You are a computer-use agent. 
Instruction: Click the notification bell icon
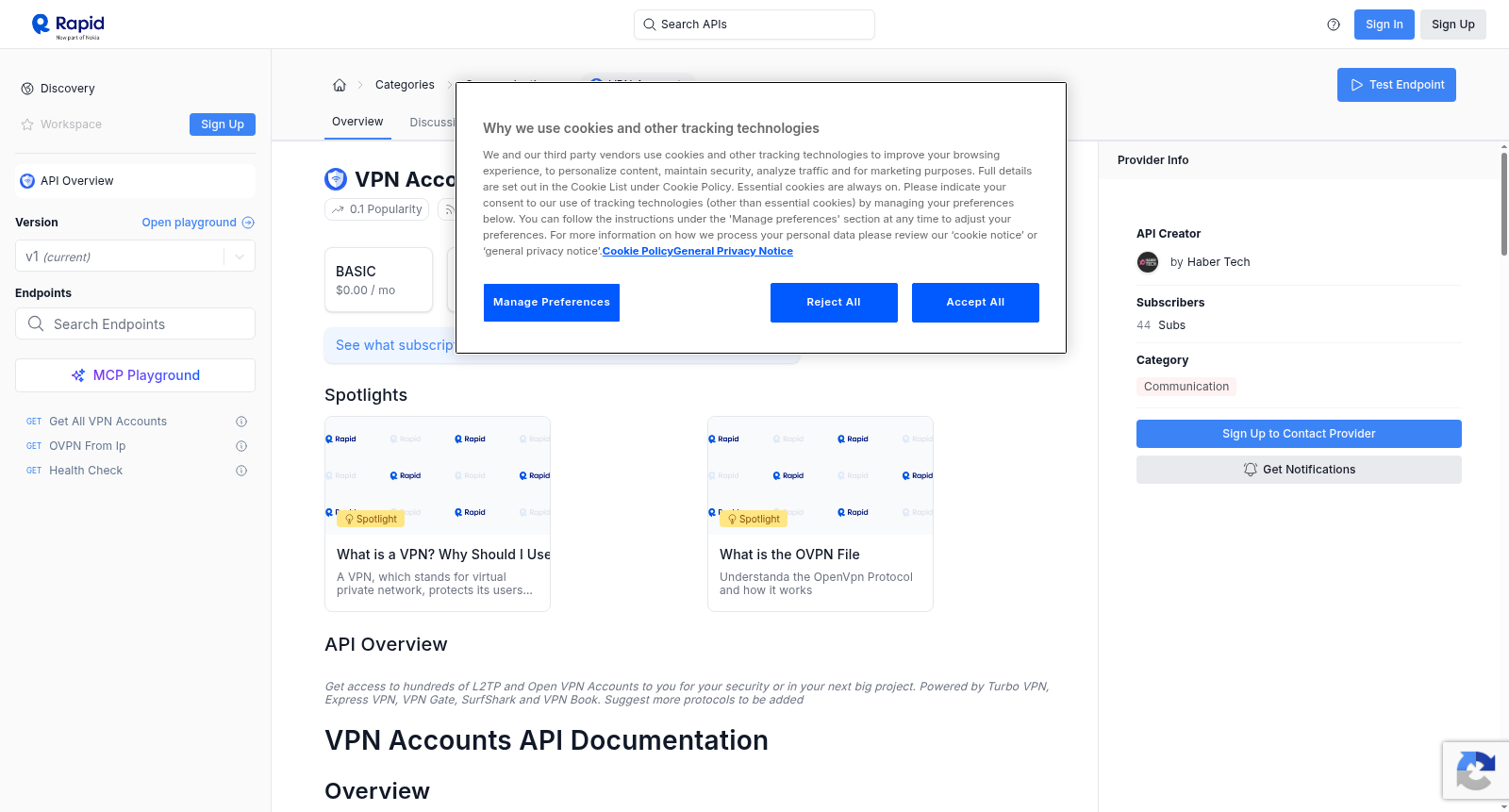[x=1251, y=470]
